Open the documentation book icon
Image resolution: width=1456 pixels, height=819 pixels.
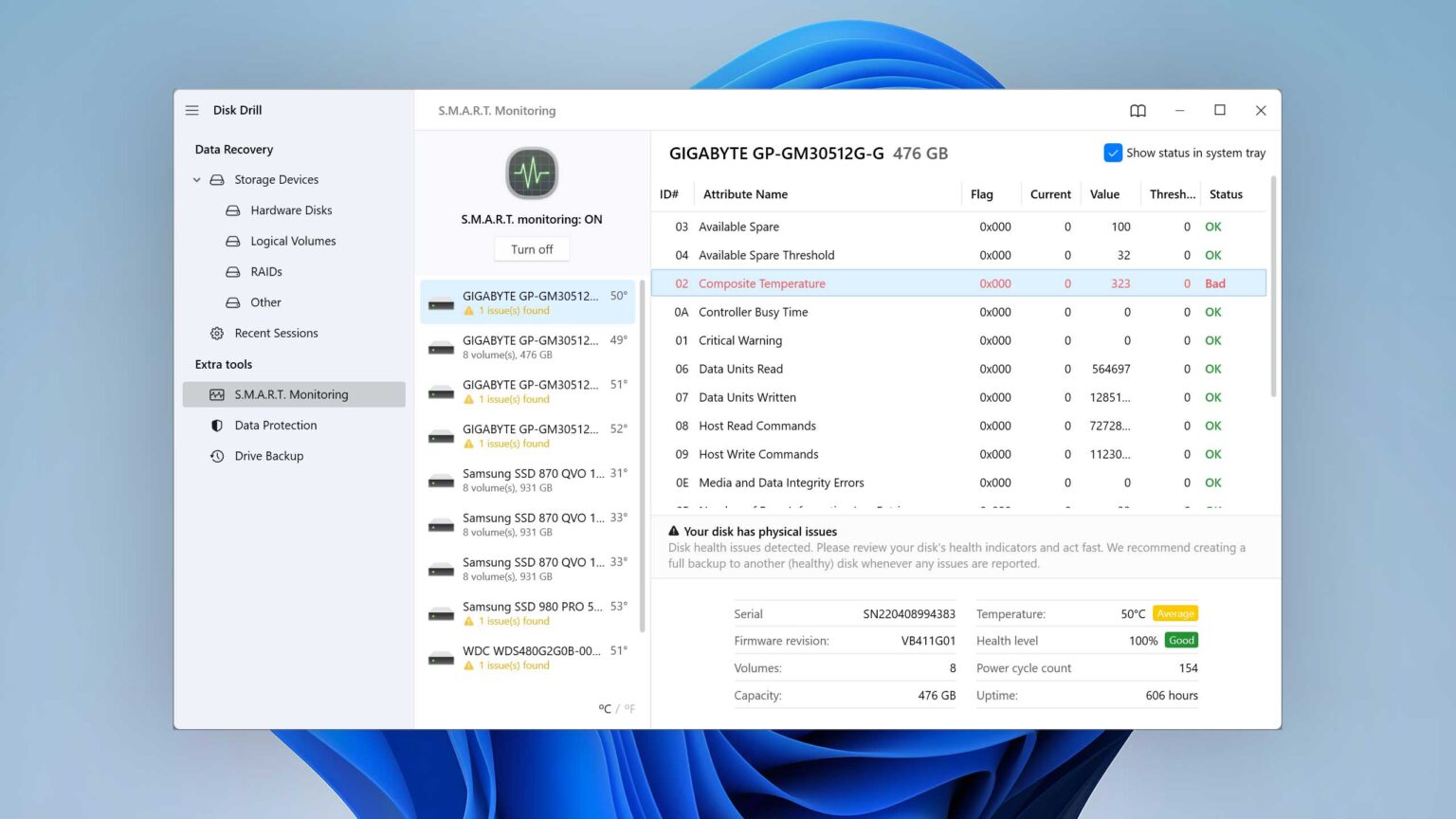pos(1137,110)
